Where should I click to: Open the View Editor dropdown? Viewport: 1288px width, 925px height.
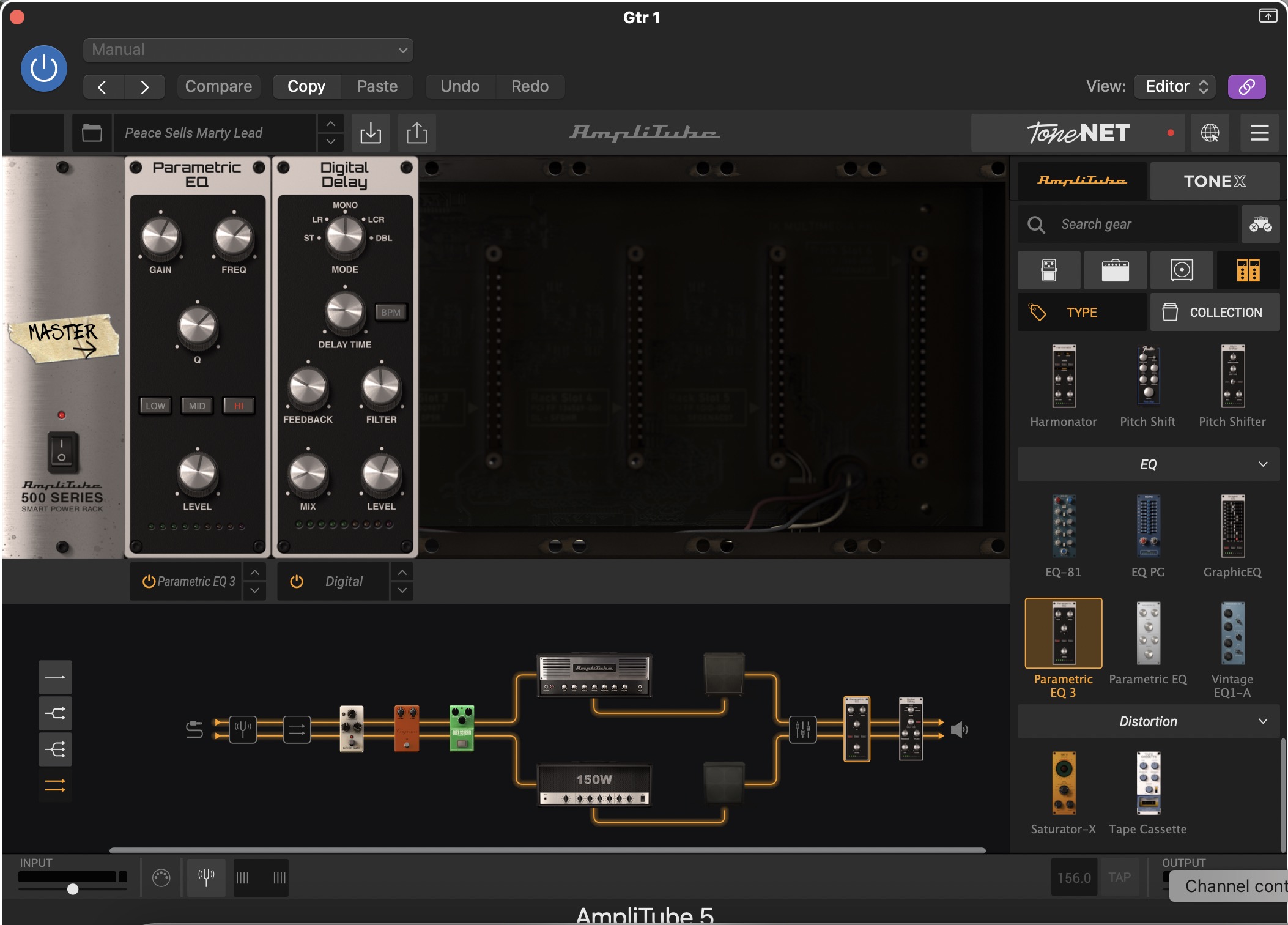click(1175, 86)
